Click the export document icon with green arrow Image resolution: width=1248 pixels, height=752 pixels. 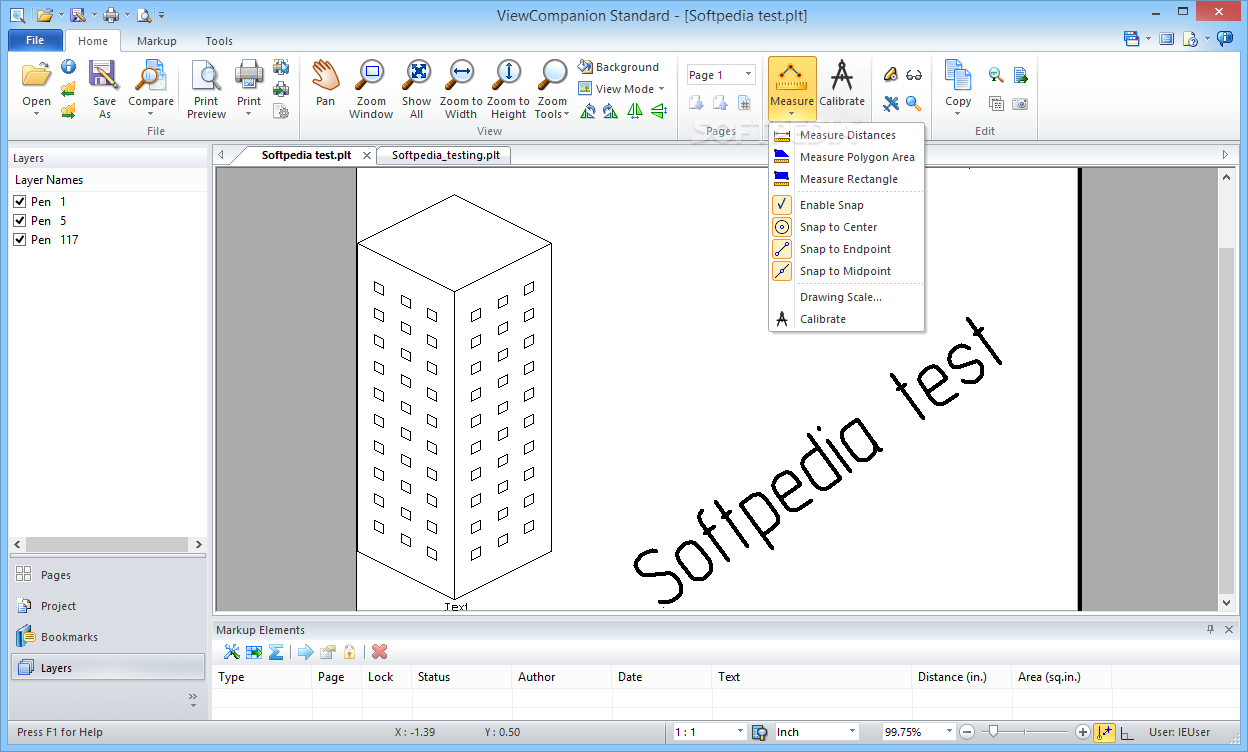pyautogui.click(x=1020, y=75)
